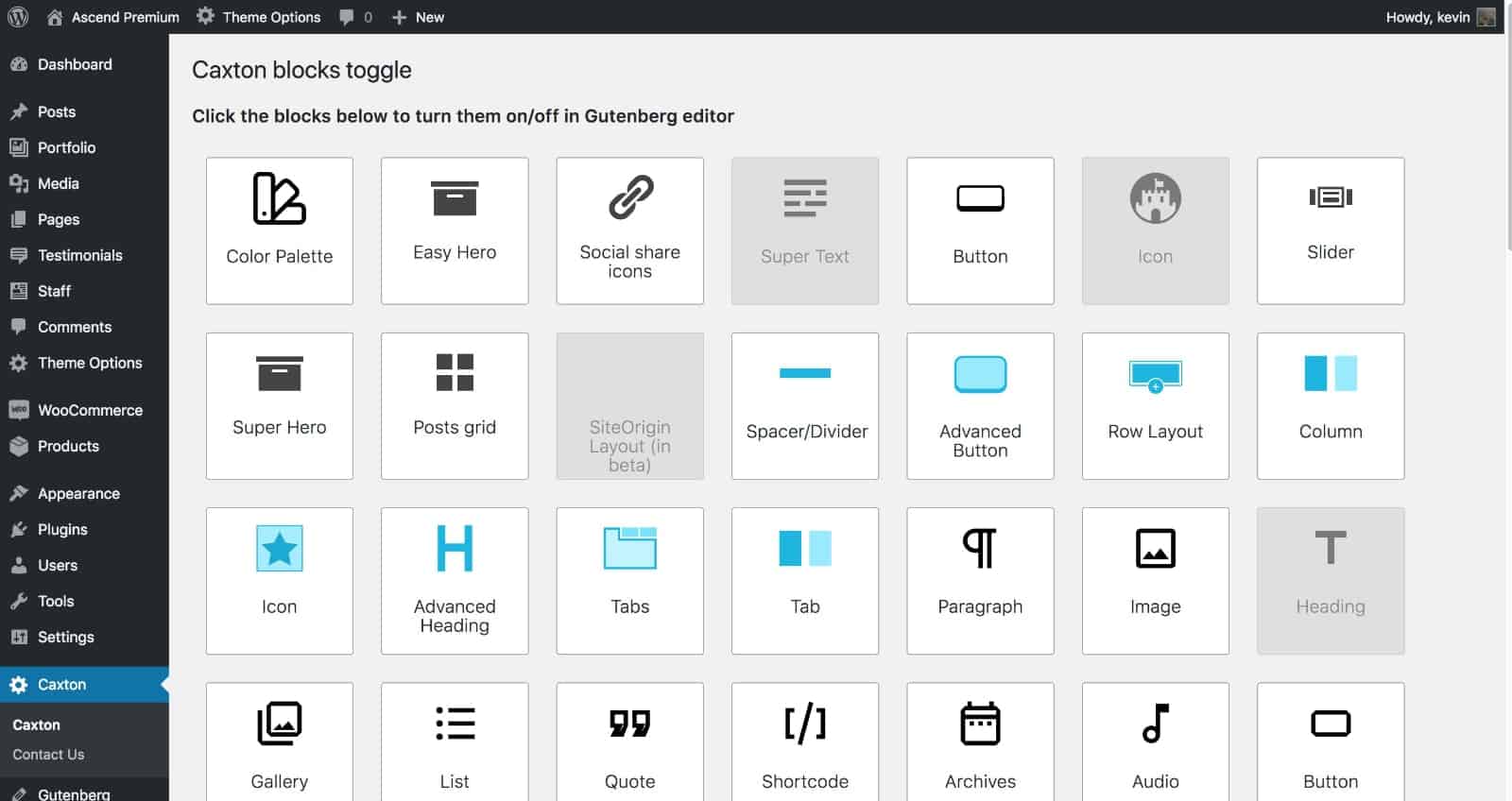The height and width of the screenshot is (801, 1512).
Task: Click the Posts grid four-squares icon
Action: (455, 372)
